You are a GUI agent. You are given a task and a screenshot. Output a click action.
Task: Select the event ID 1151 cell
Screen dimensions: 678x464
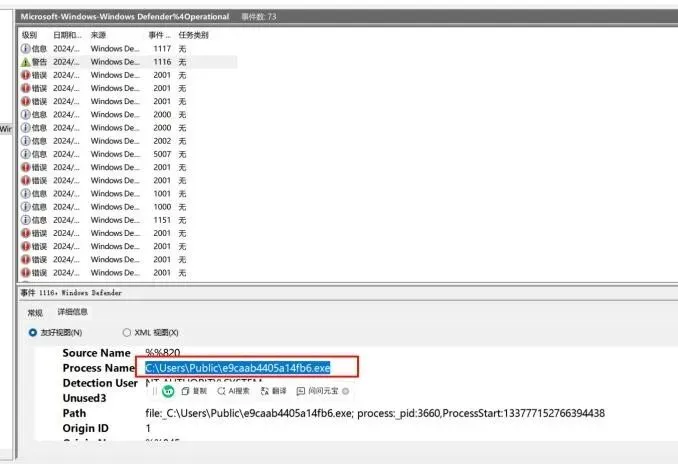162,220
